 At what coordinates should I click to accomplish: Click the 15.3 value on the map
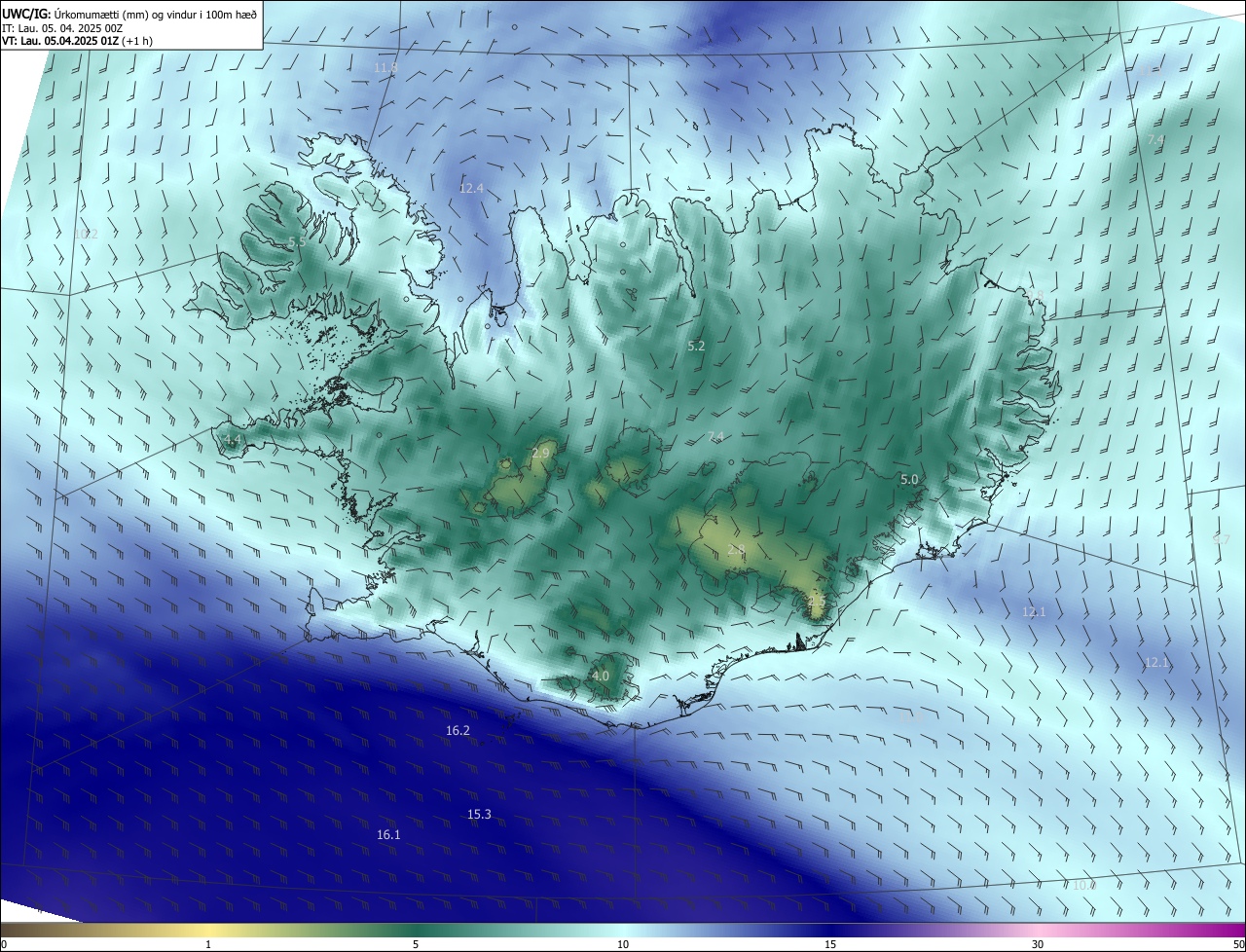tap(479, 814)
